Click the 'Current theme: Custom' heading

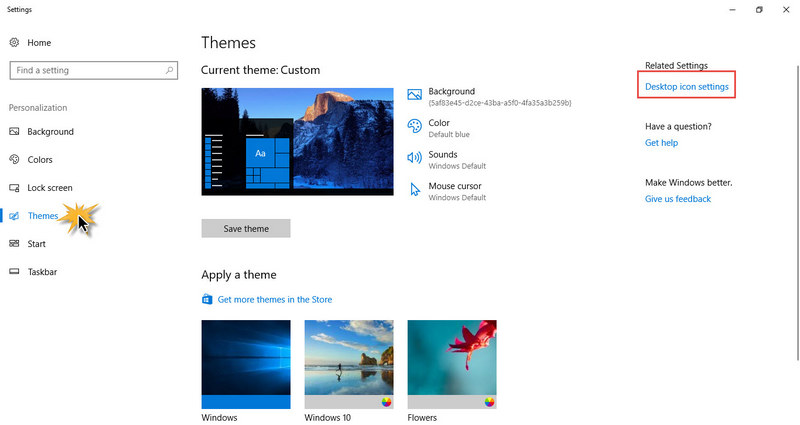click(x=260, y=70)
